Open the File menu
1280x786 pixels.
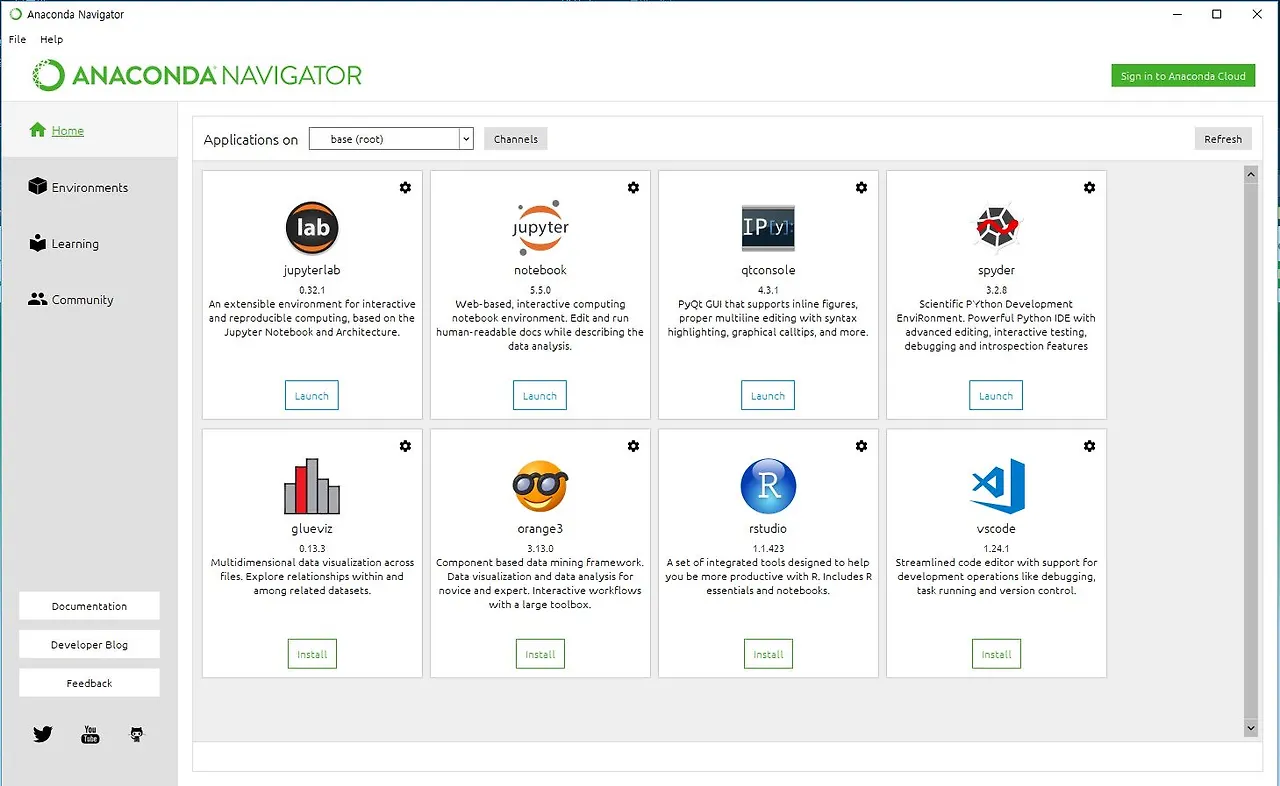[17, 39]
